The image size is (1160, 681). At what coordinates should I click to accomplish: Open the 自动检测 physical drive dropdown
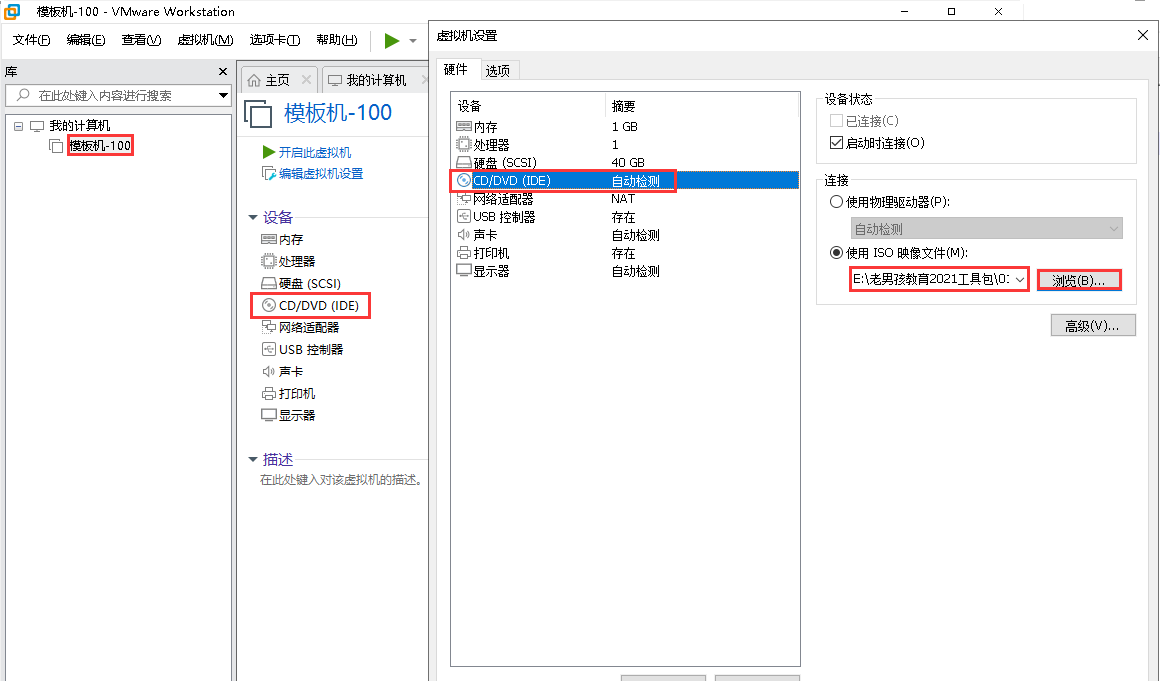[x=986, y=228]
